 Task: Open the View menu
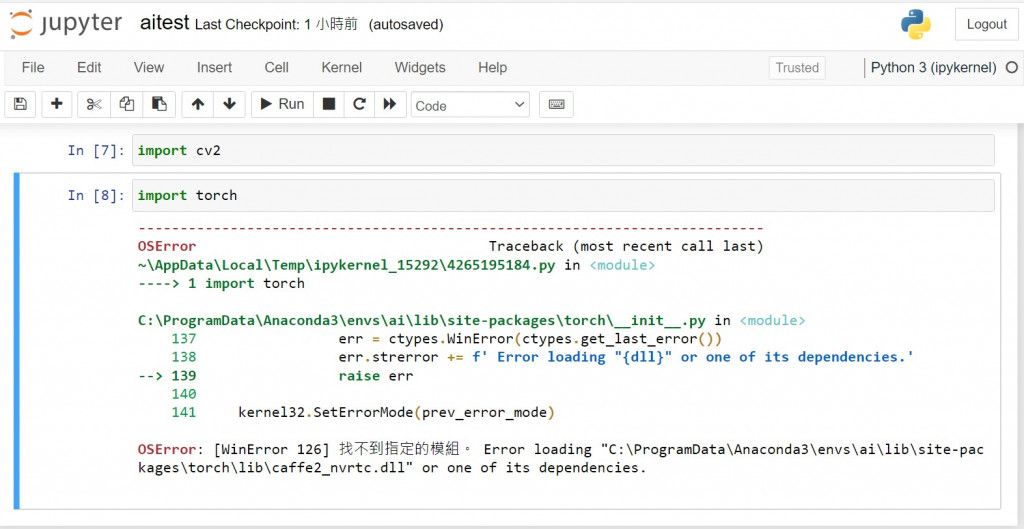point(149,67)
